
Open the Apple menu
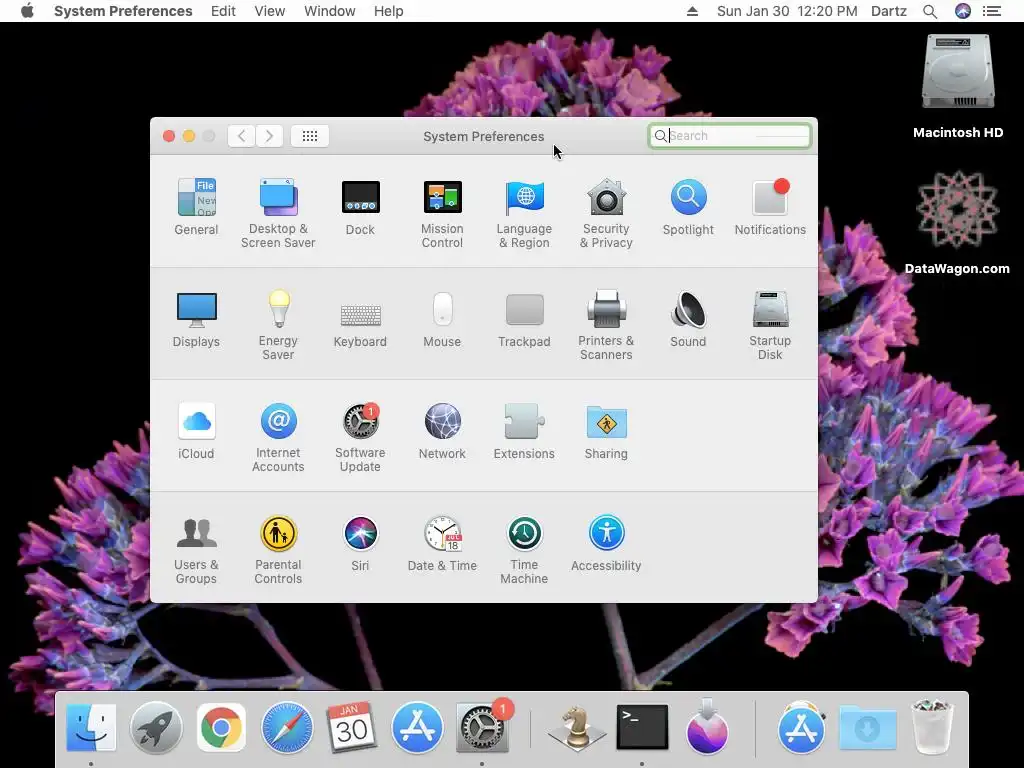click(27, 11)
